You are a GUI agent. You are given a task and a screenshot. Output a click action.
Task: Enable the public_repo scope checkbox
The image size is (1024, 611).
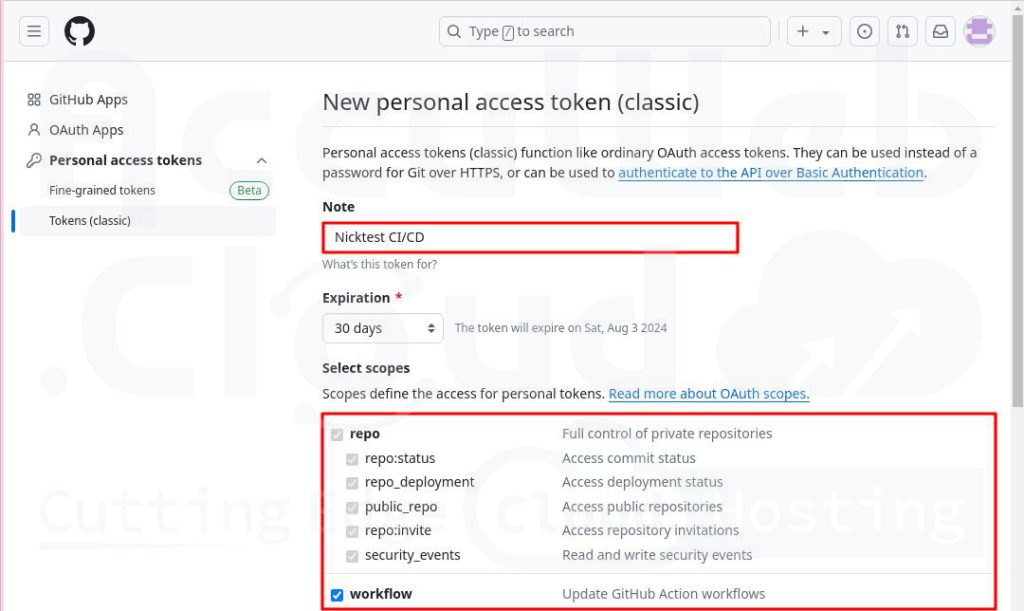click(x=352, y=507)
